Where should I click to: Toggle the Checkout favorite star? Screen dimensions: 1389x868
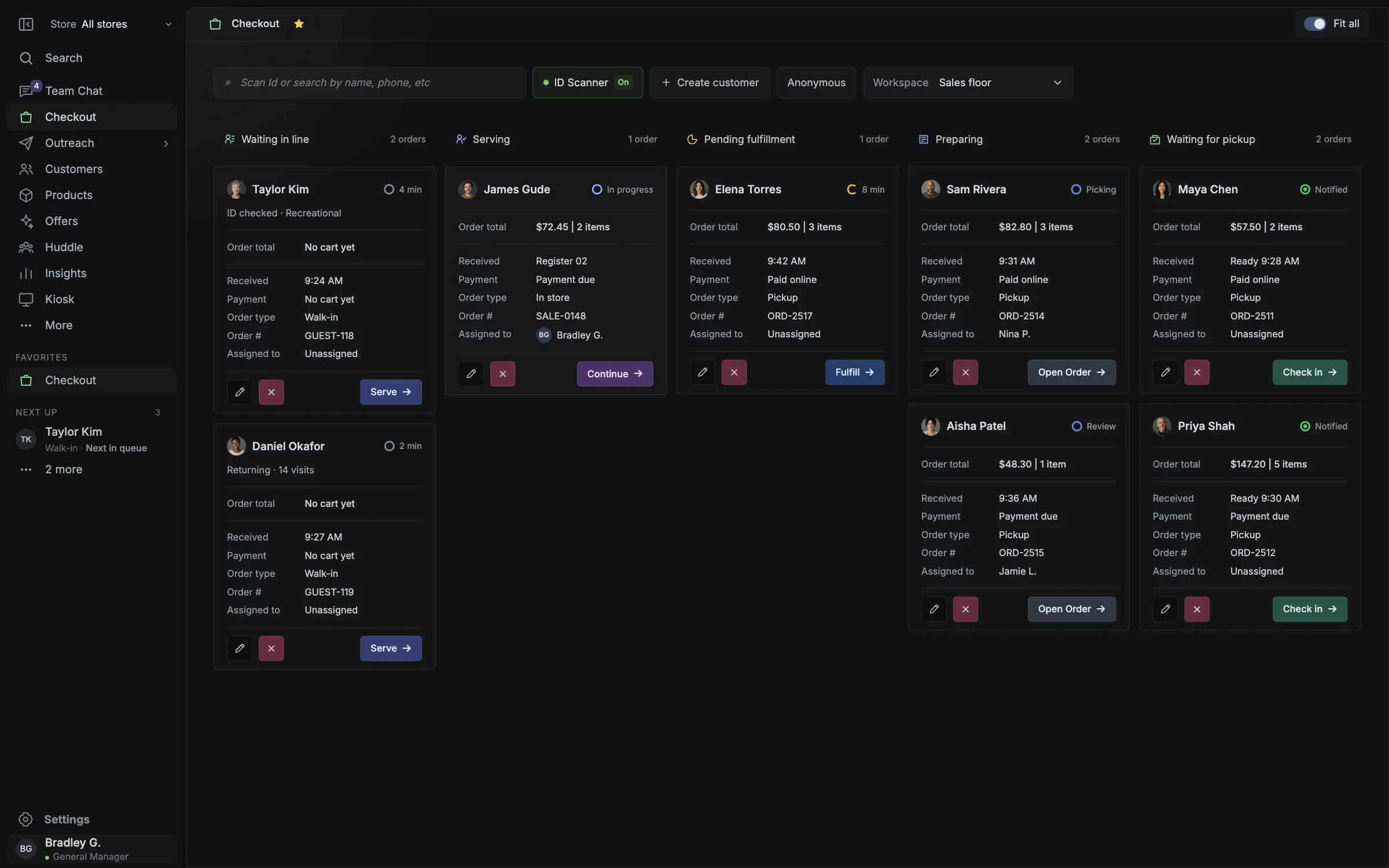pyautogui.click(x=299, y=24)
